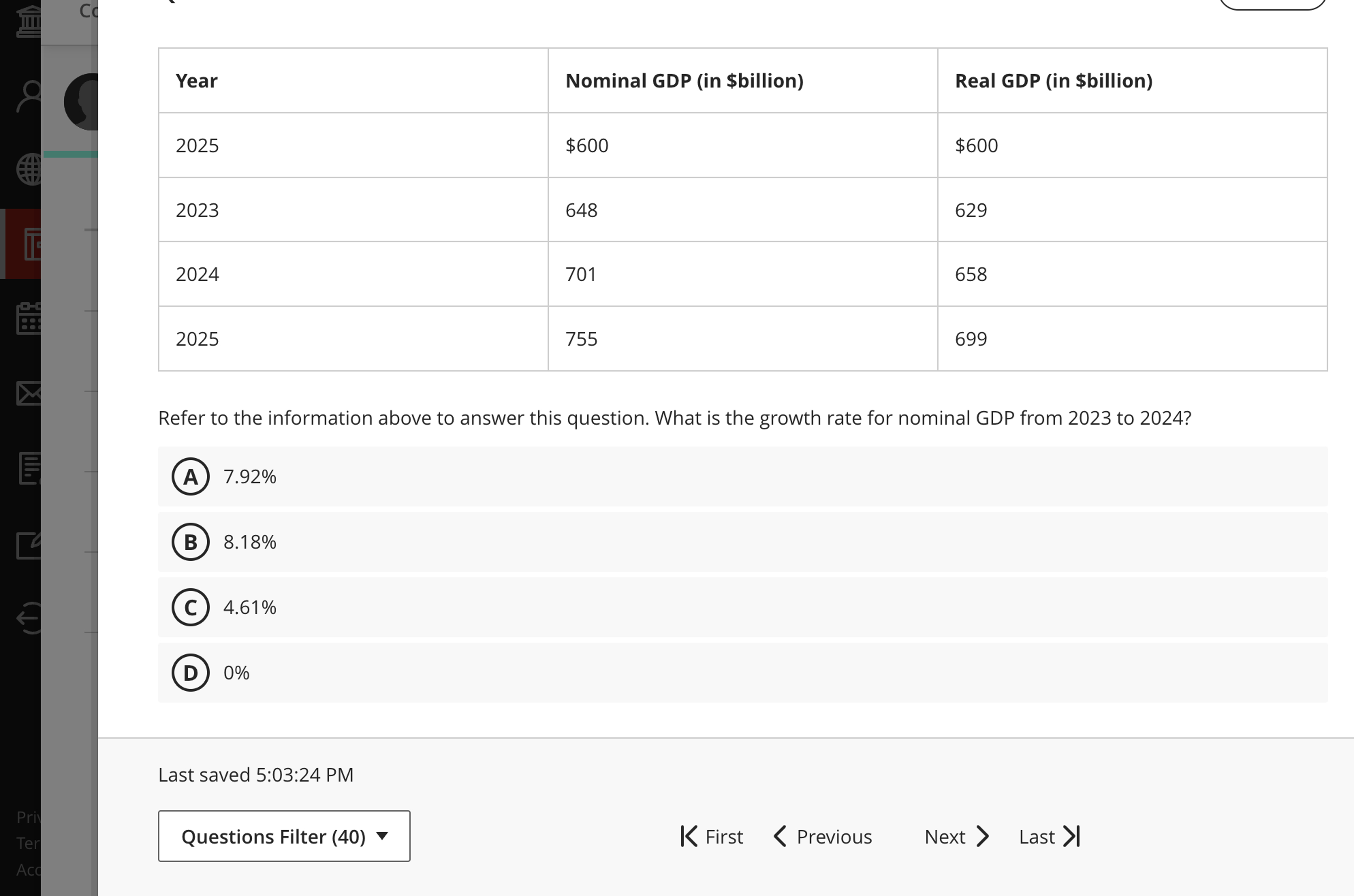Image resolution: width=1354 pixels, height=896 pixels.
Task: Open the Calendar icon in sidebar
Action: (31, 318)
